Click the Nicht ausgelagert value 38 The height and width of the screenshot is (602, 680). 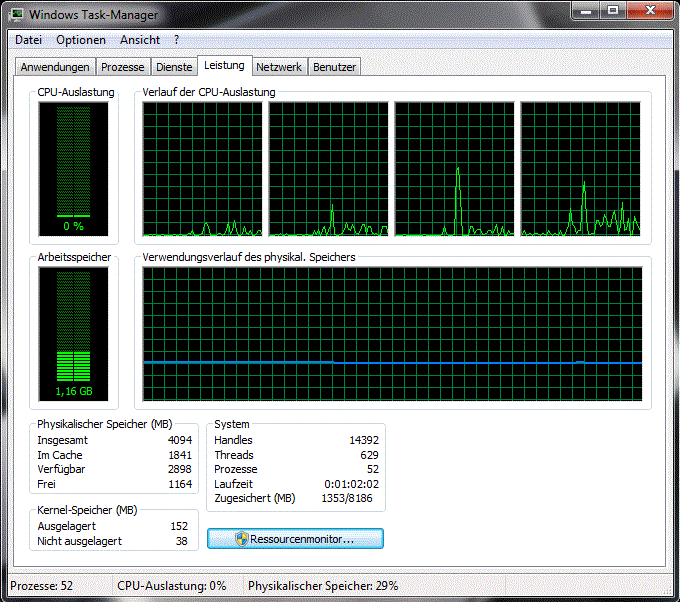click(181, 541)
